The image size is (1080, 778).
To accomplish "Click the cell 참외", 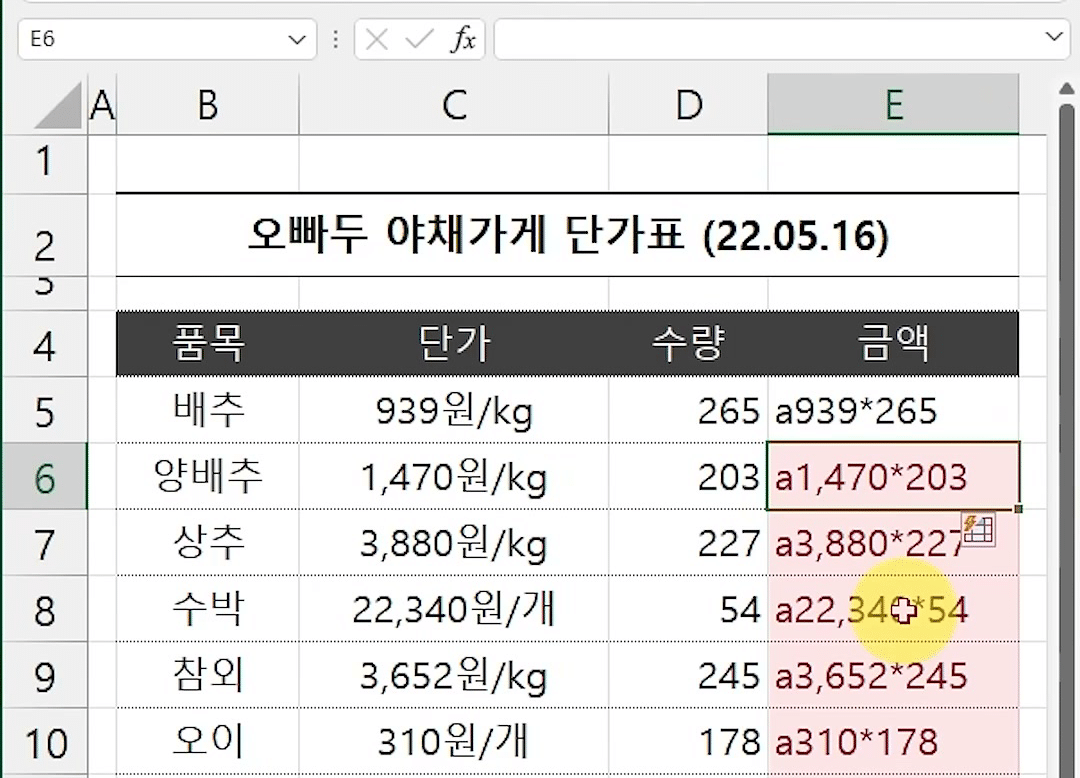I will pyautogui.click(x=208, y=675).
